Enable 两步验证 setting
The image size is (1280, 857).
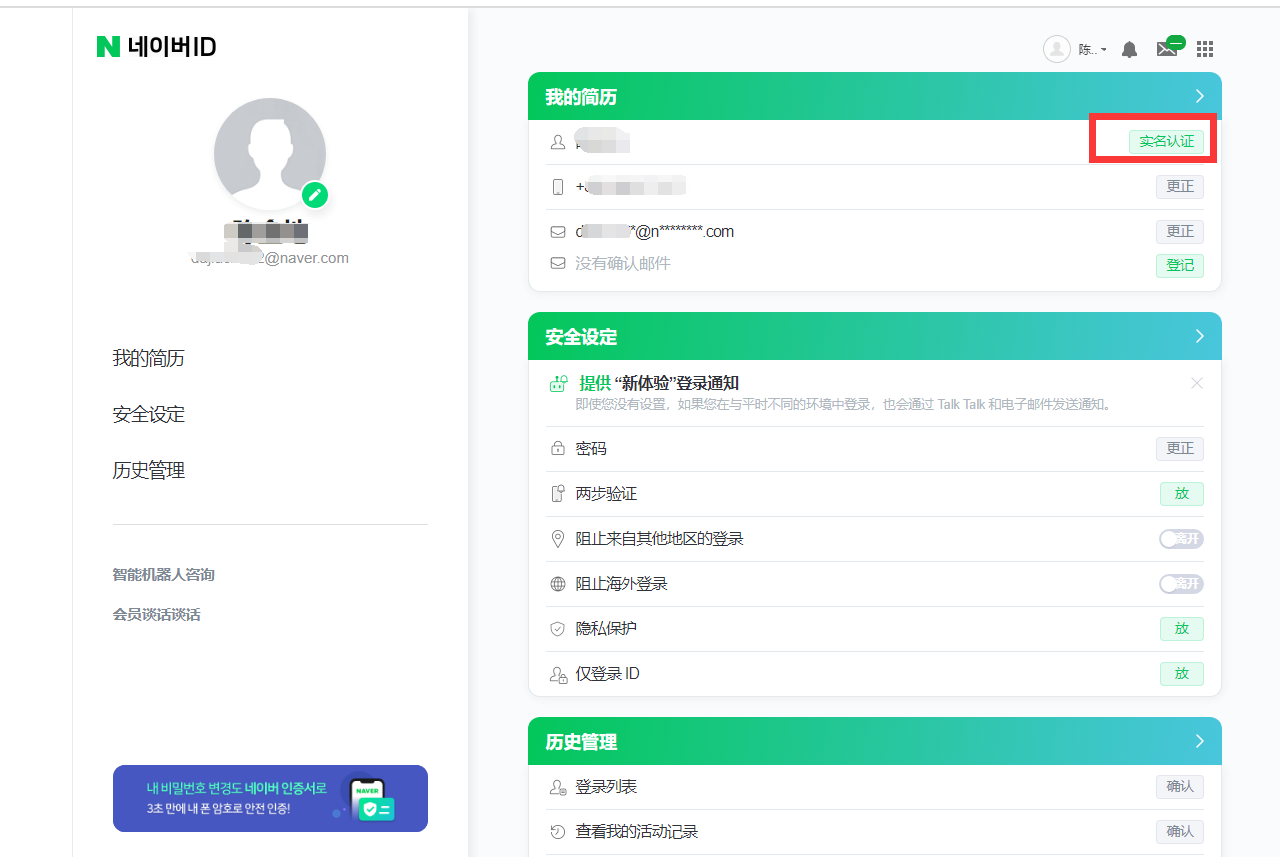pyautogui.click(x=1181, y=494)
